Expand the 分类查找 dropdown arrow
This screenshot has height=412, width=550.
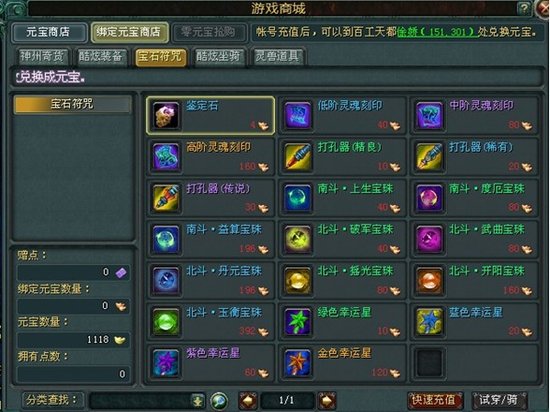(197, 400)
